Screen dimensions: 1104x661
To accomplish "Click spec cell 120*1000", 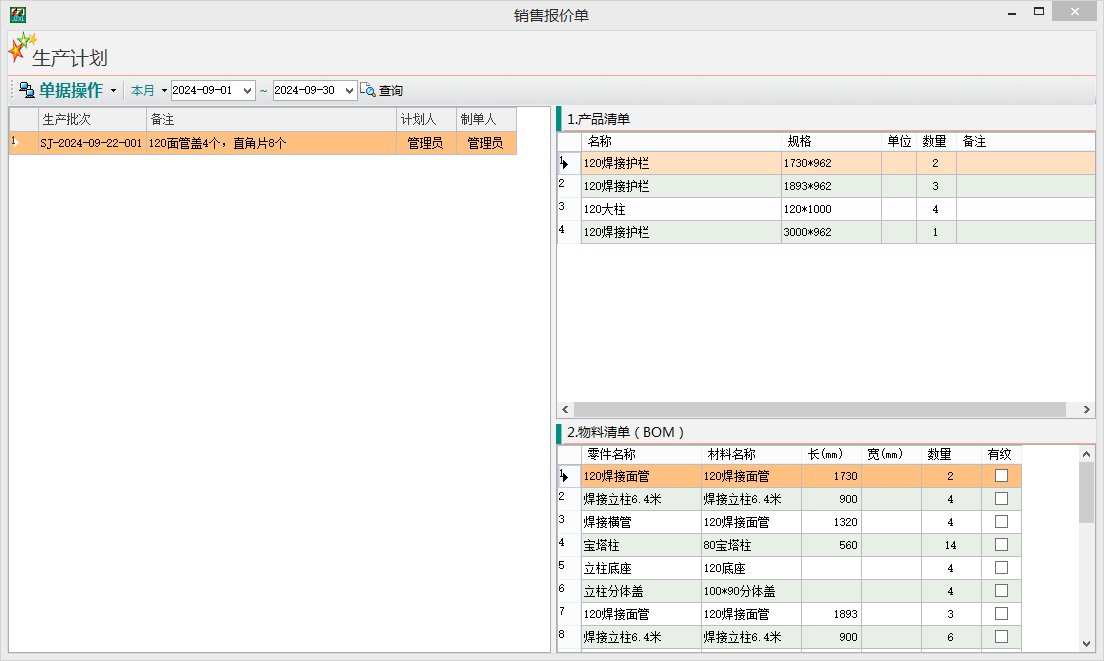I will (x=831, y=209).
